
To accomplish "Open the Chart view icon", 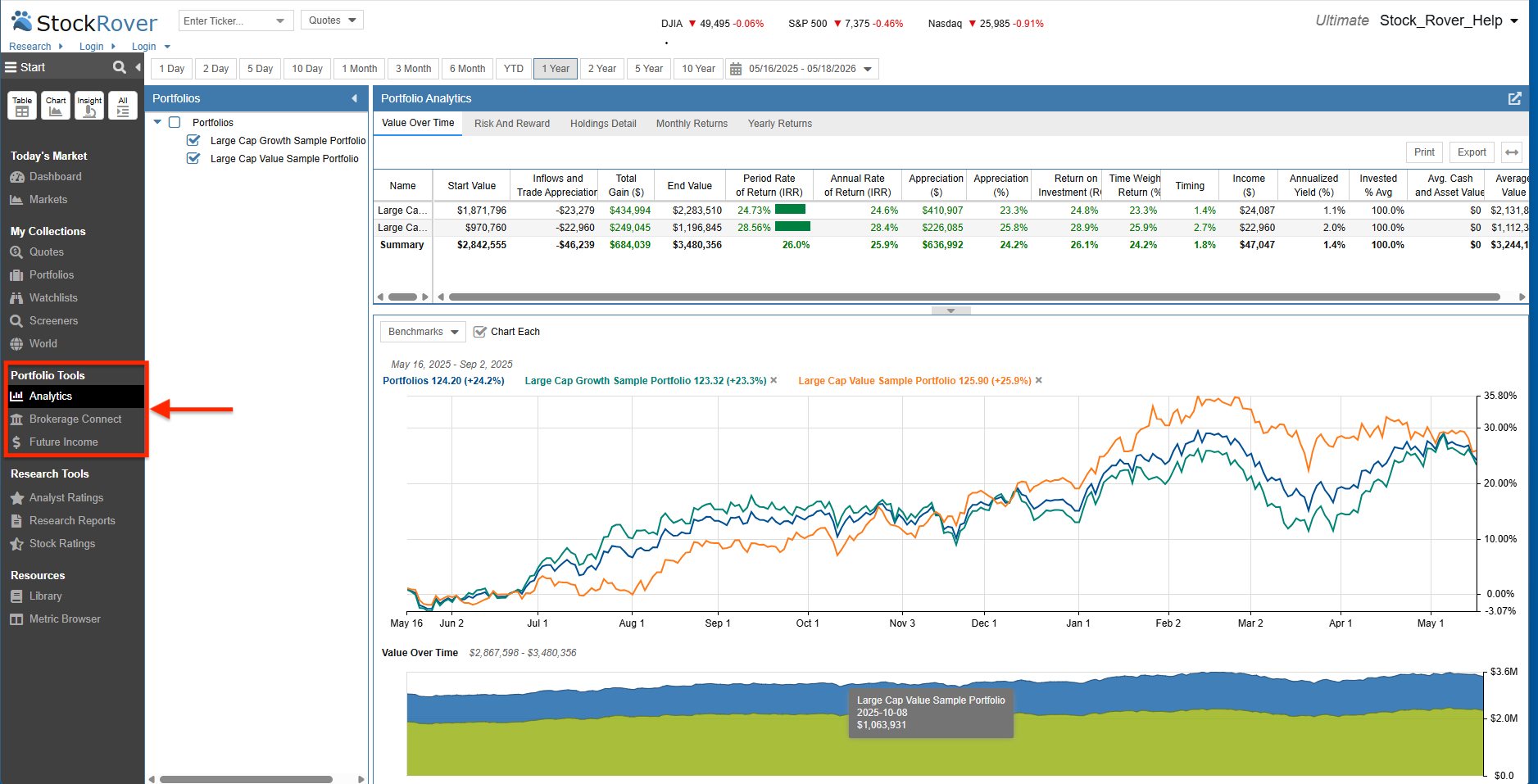I will 56,106.
